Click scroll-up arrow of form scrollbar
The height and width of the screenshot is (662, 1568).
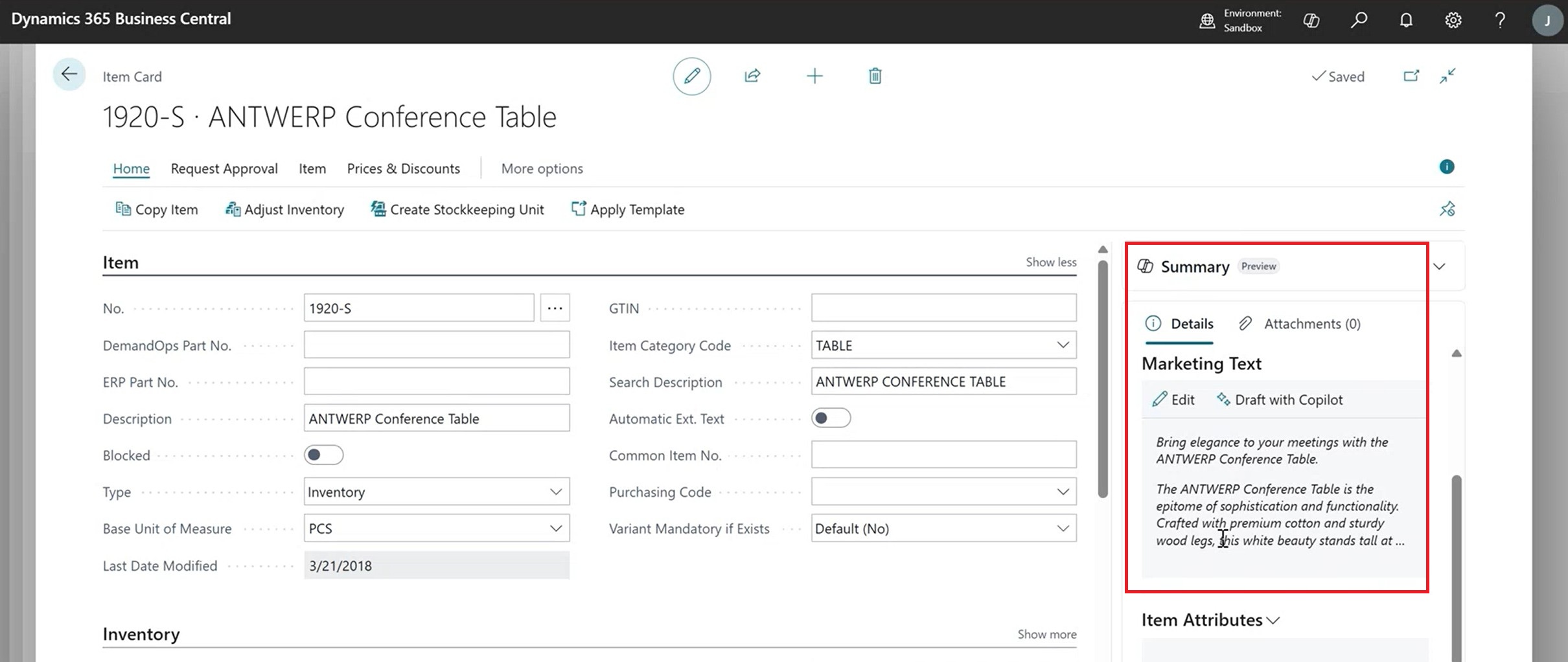[x=1103, y=249]
